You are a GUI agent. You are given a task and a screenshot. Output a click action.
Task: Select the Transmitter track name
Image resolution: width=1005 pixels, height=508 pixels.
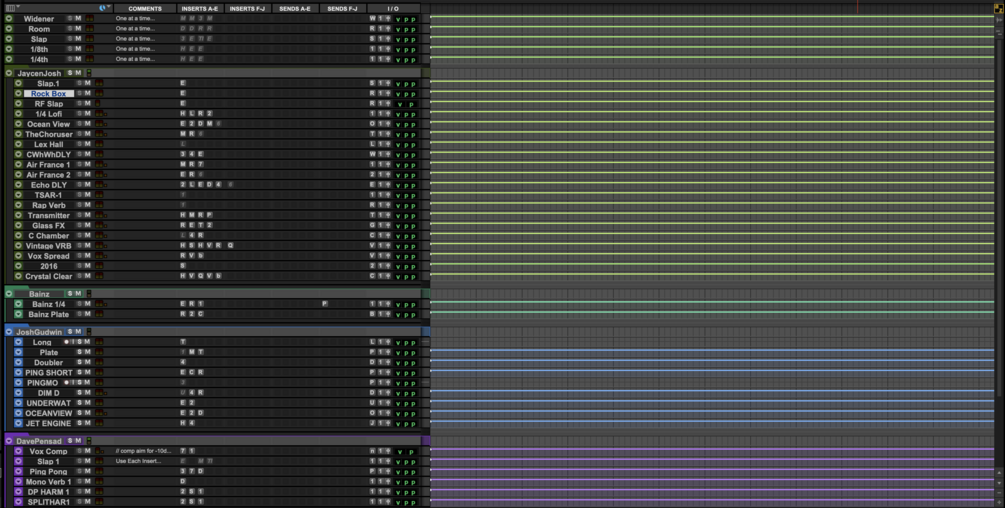tap(49, 215)
